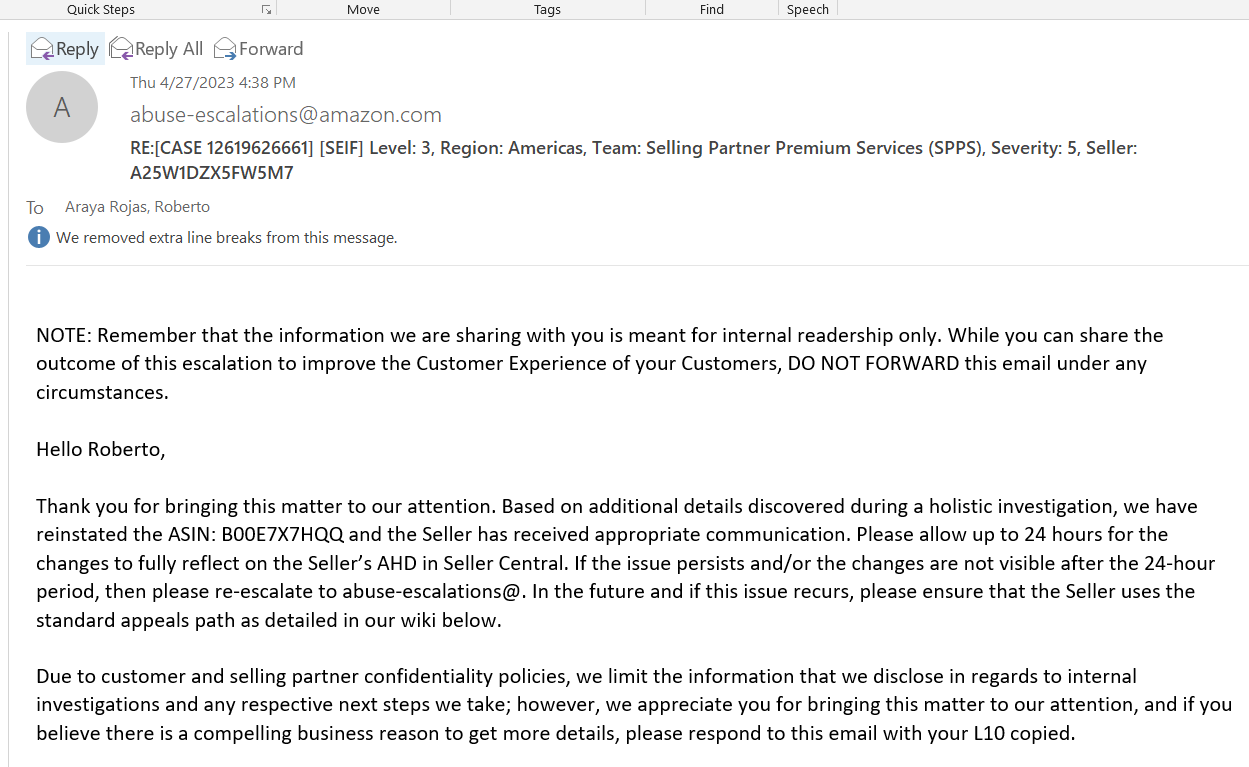Click the Move ribbon group label

363,10
